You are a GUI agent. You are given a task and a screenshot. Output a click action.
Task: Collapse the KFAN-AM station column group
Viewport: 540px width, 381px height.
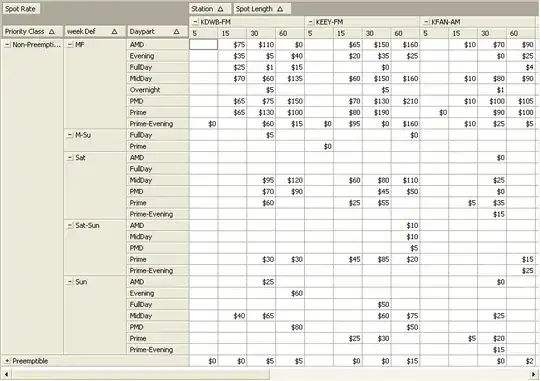click(x=426, y=22)
